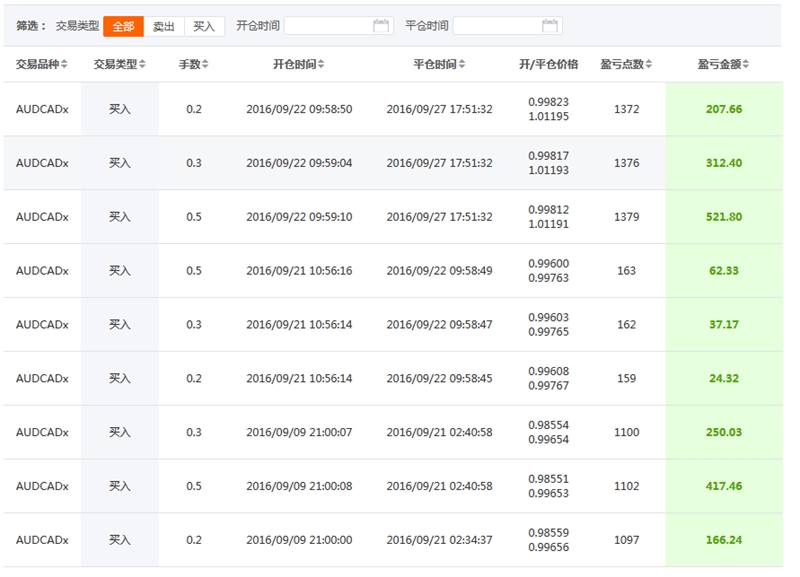The height and width of the screenshot is (577, 800).
Task: Select profit amount 62.33
Action: click(x=724, y=271)
